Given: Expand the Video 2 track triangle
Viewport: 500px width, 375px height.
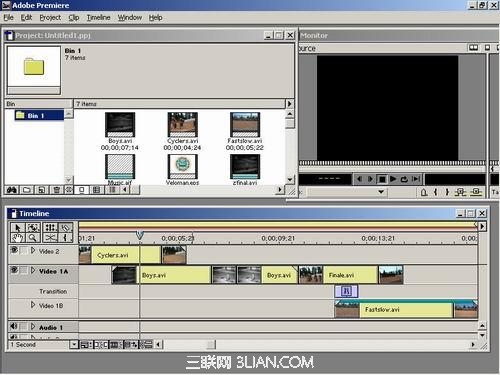Looking at the screenshot, I should pos(33,250).
